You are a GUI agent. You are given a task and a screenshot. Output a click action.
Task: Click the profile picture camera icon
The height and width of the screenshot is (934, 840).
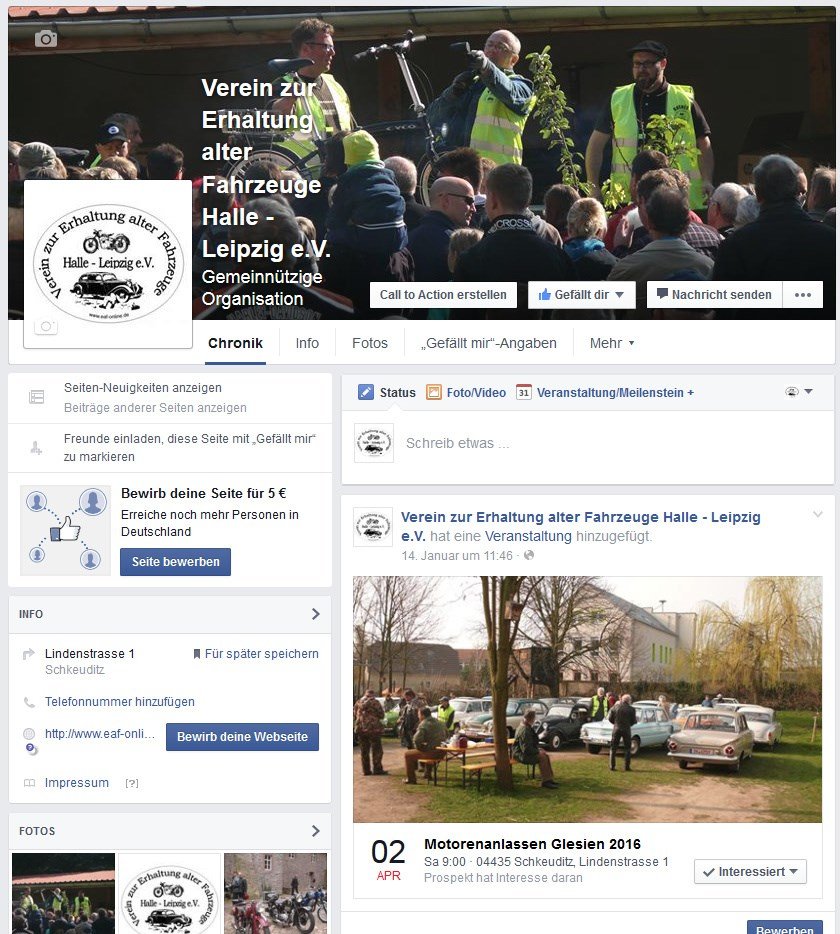46,326
